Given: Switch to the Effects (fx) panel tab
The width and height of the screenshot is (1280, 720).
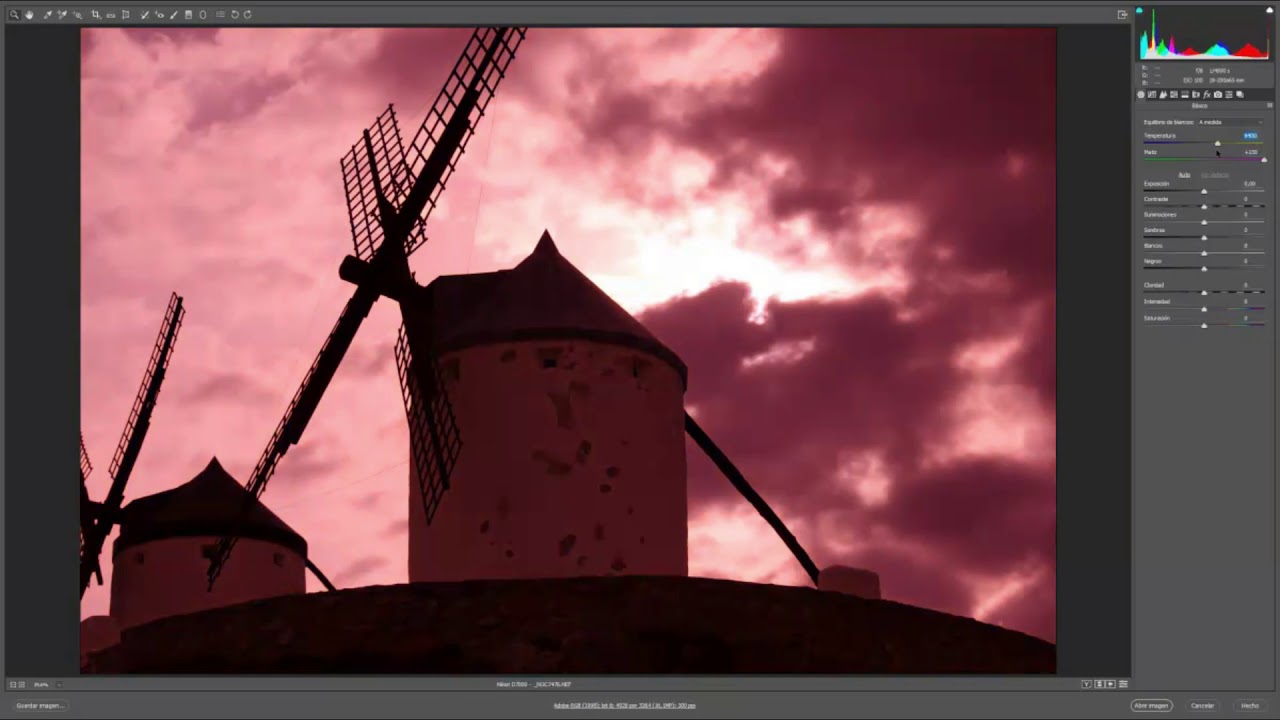Looking at the screenshot, I should [1207, 95].
